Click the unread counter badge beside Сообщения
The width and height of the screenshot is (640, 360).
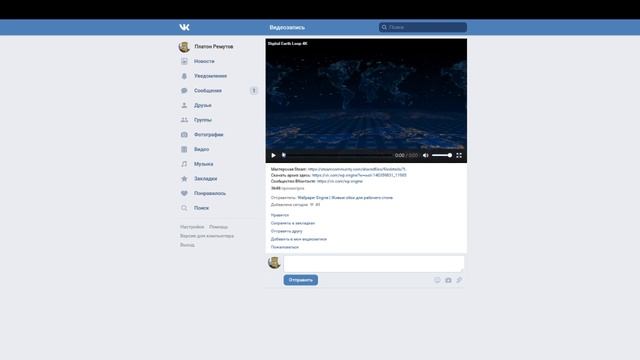click(x=253, y=91)
